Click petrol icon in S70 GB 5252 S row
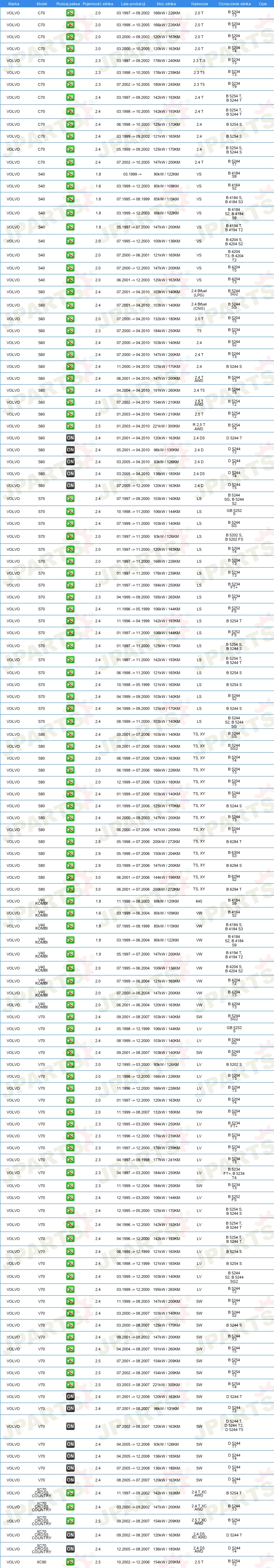274x1568 pixels. (71, 512)
